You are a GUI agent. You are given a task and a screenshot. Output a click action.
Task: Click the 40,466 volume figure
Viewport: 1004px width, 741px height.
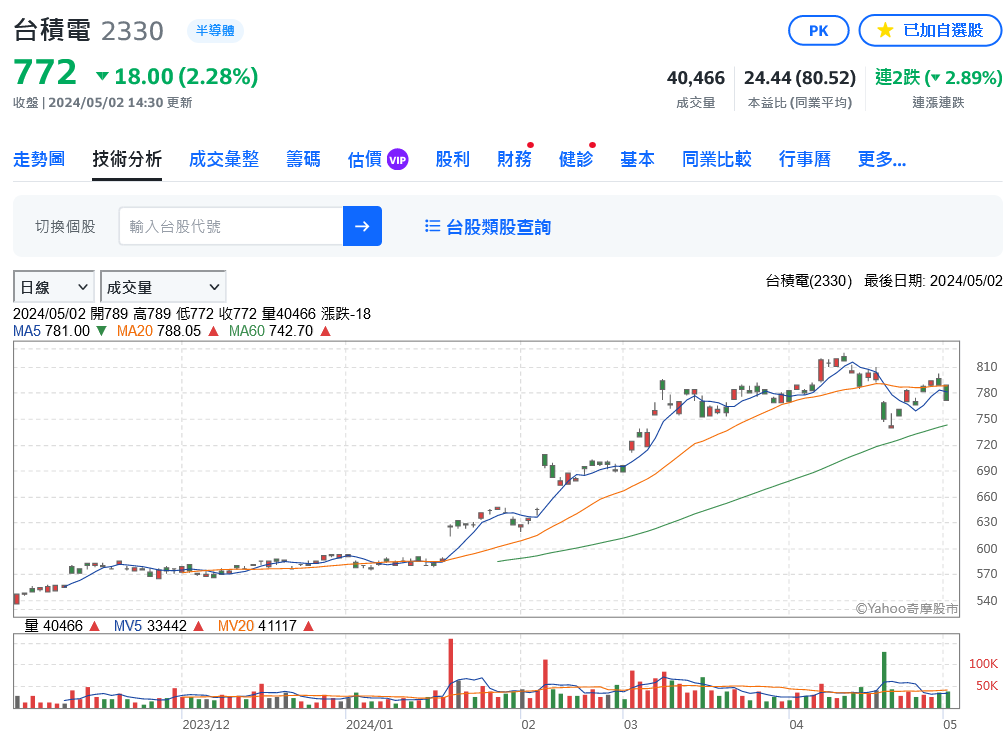696,77
